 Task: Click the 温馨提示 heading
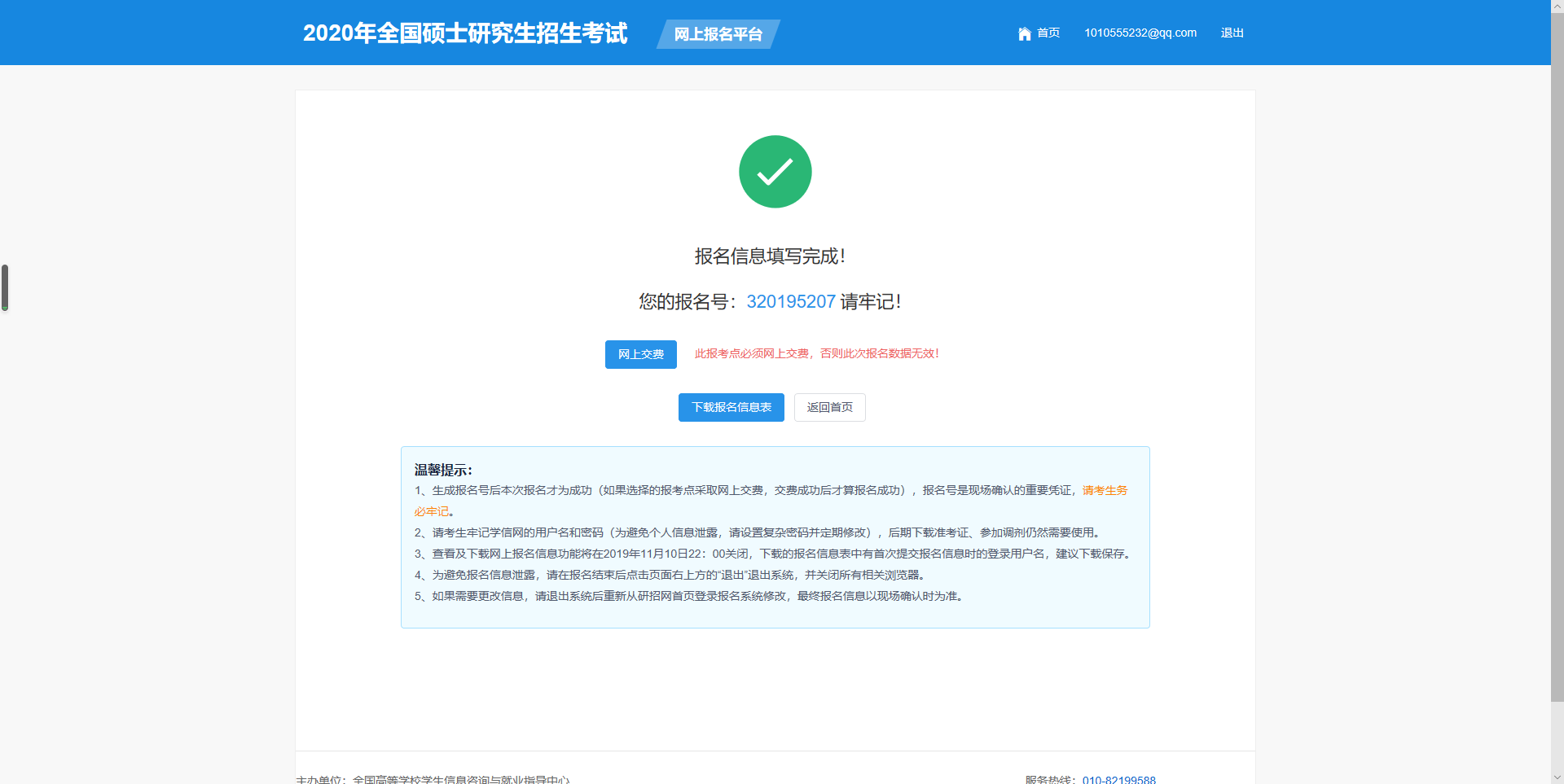point(443,470)
